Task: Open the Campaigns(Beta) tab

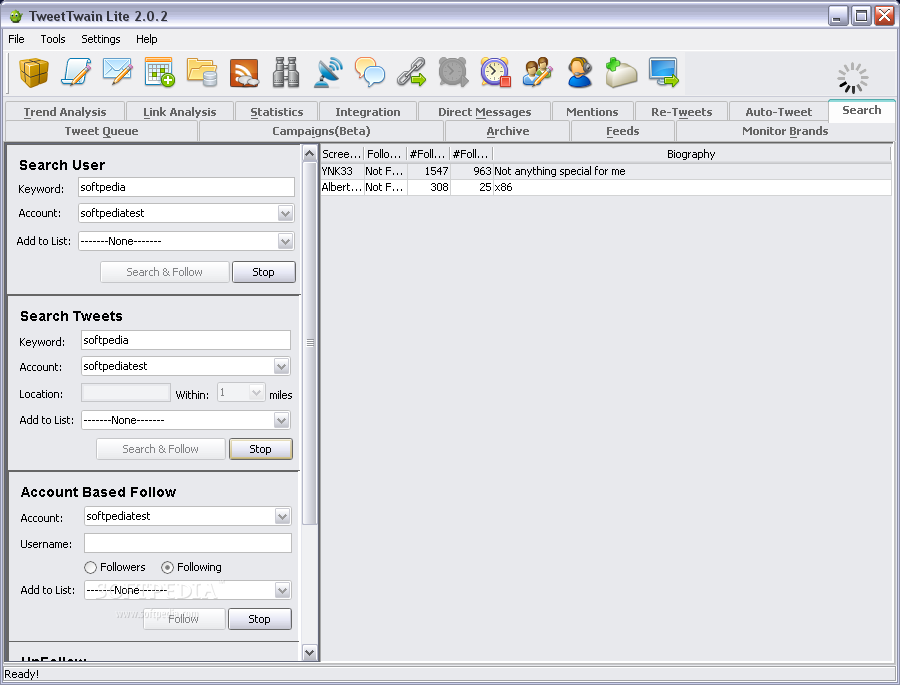Action: click(321, 131)
